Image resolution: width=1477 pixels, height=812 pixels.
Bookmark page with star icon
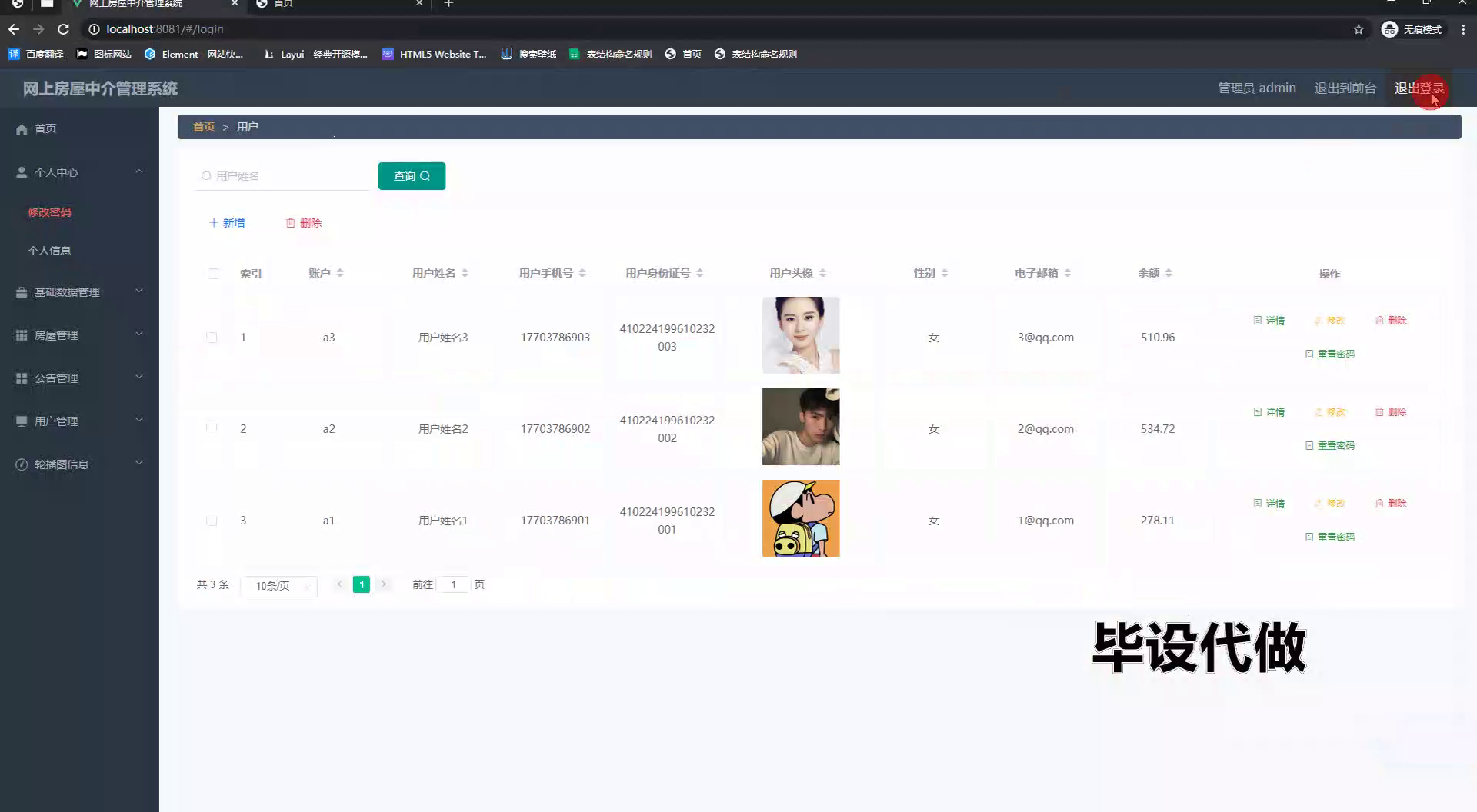point(1359,29)
